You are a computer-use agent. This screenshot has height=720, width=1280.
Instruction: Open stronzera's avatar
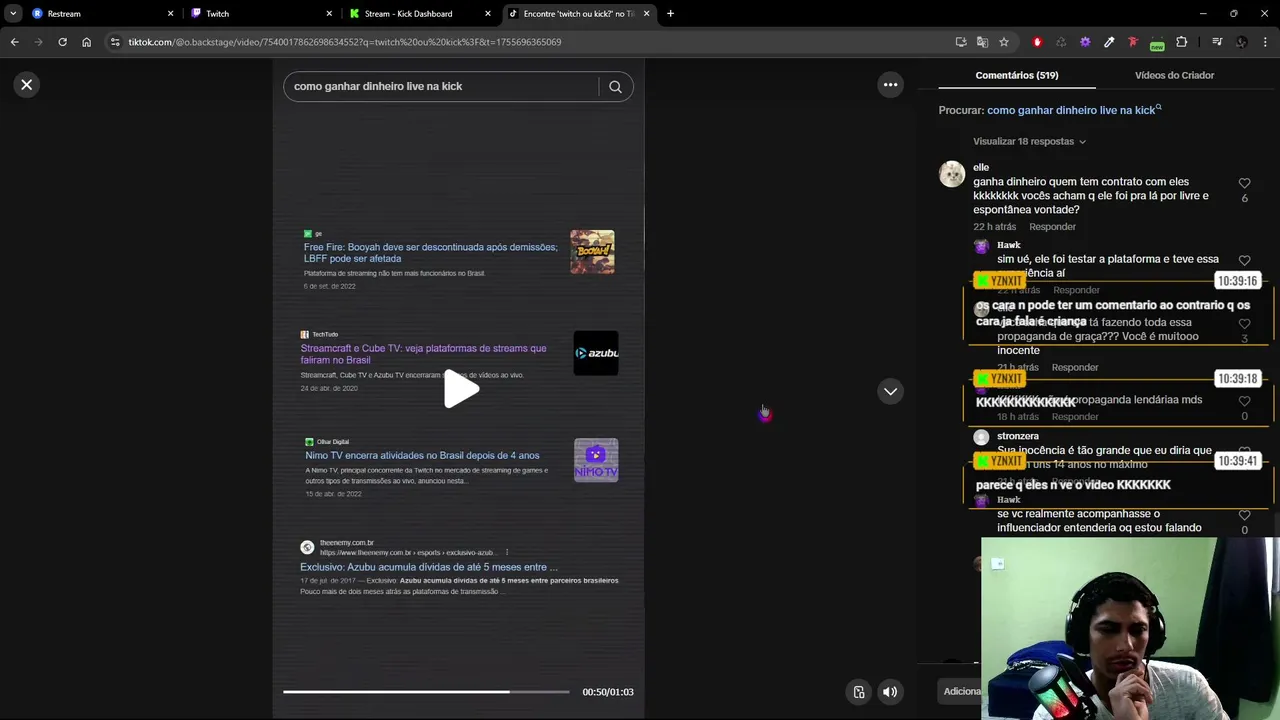(981, 437)
